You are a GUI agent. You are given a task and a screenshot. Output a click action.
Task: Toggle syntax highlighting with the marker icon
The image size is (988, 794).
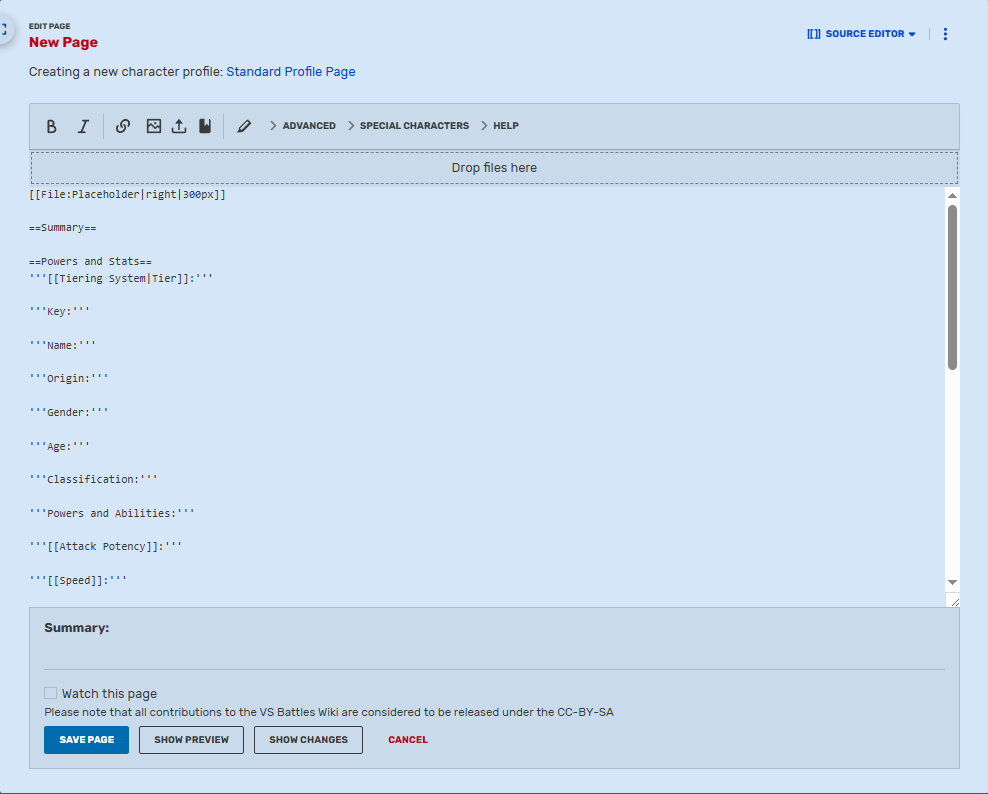[244, 126]
